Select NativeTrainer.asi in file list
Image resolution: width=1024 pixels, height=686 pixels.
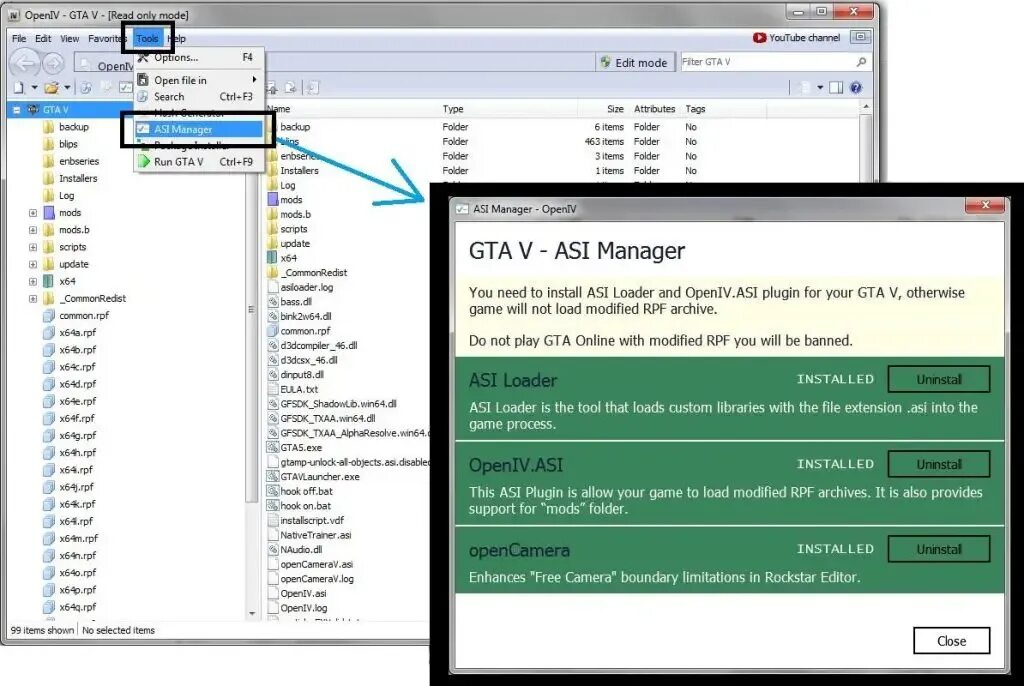pyautogui.click(x=315, y=535)
